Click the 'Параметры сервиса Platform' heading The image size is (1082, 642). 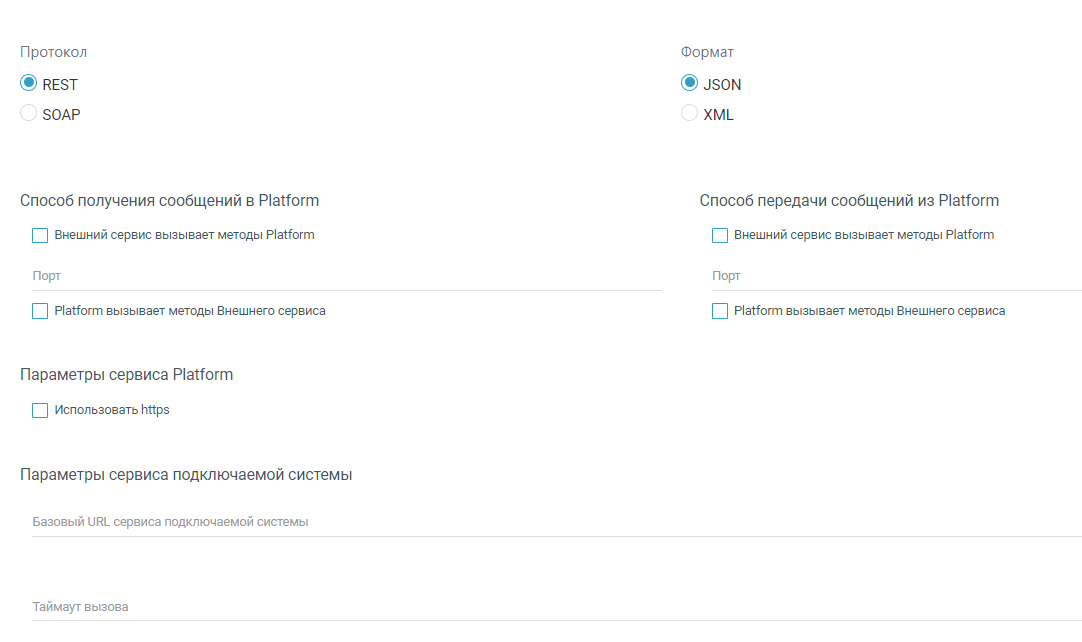[x=126, y=375]
